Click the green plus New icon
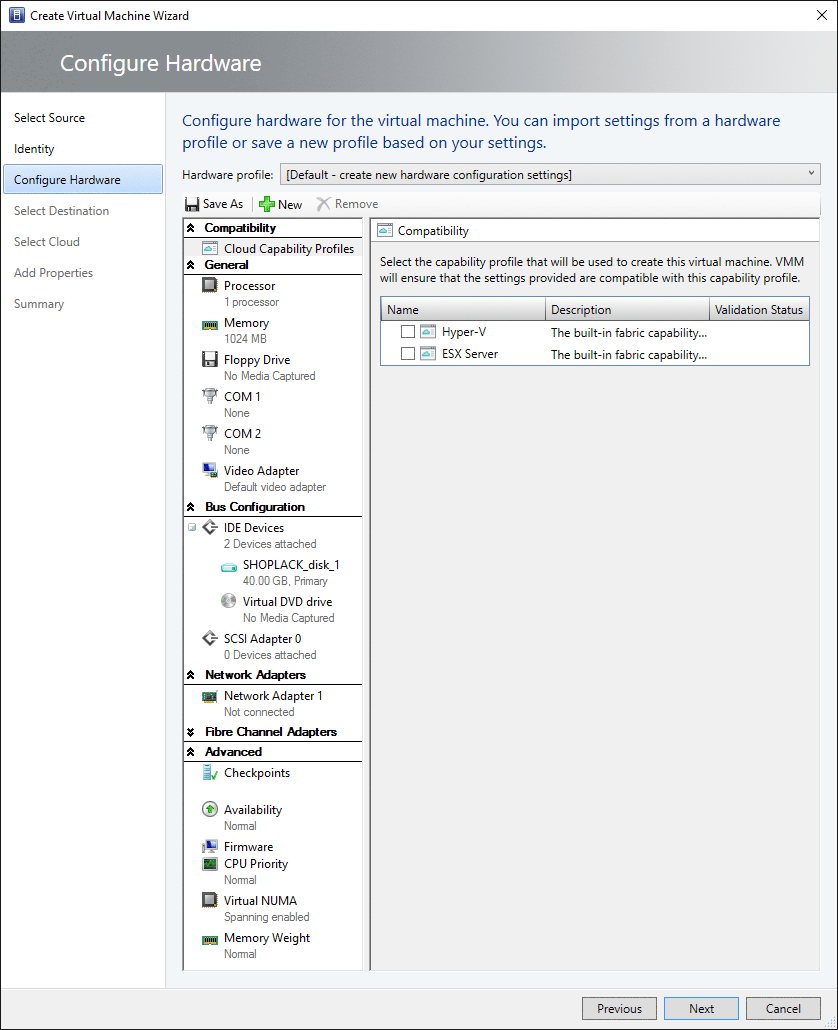This screenshot has width=838, height=1030. [267, 204]
